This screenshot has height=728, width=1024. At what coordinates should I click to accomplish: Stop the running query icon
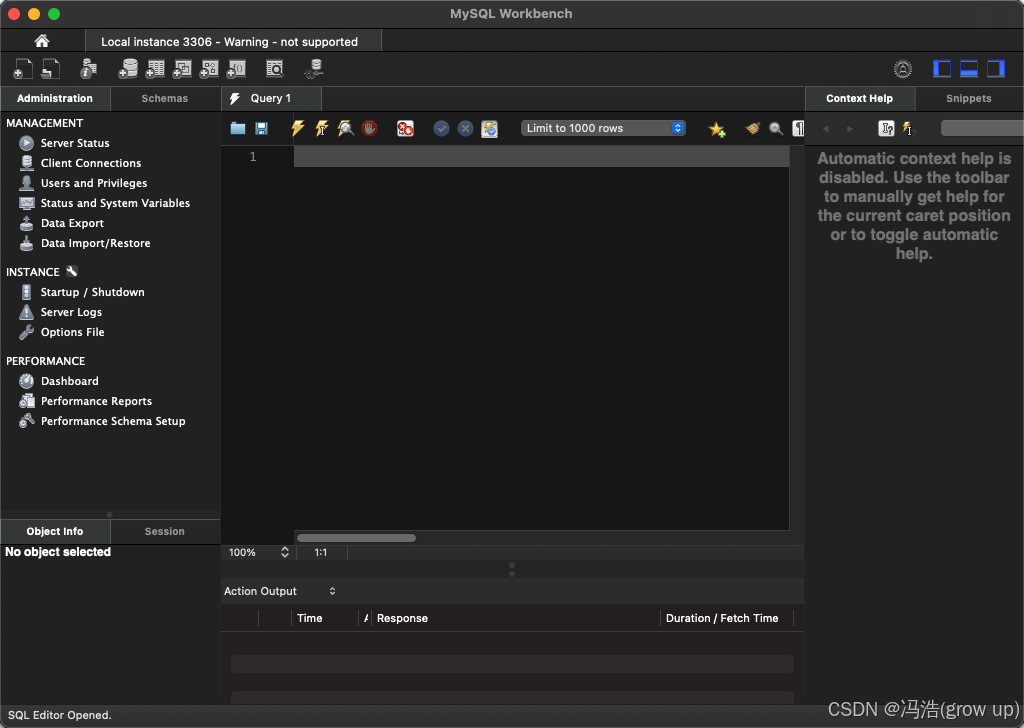[370, 128]
